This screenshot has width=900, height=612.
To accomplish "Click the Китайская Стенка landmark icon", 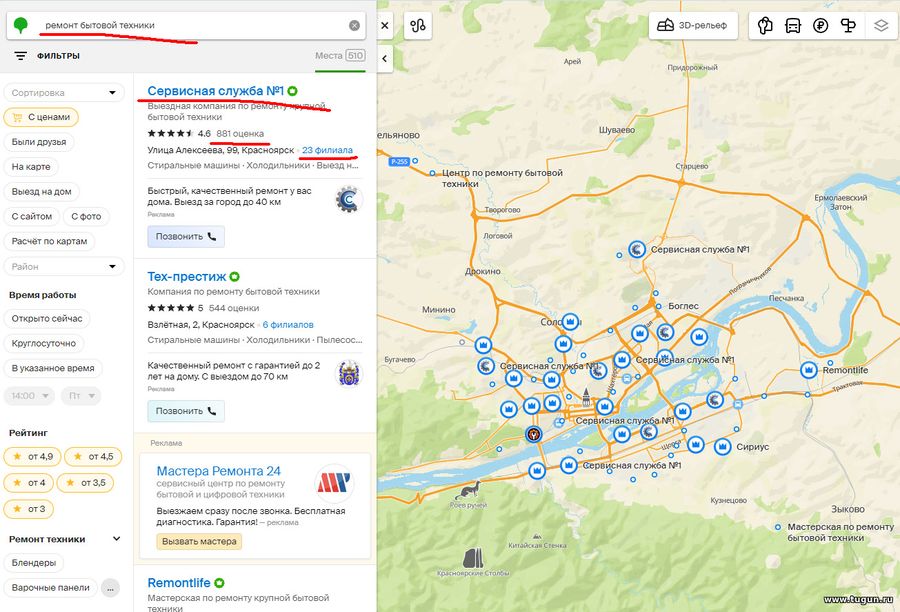I will [x=537, y=536].
